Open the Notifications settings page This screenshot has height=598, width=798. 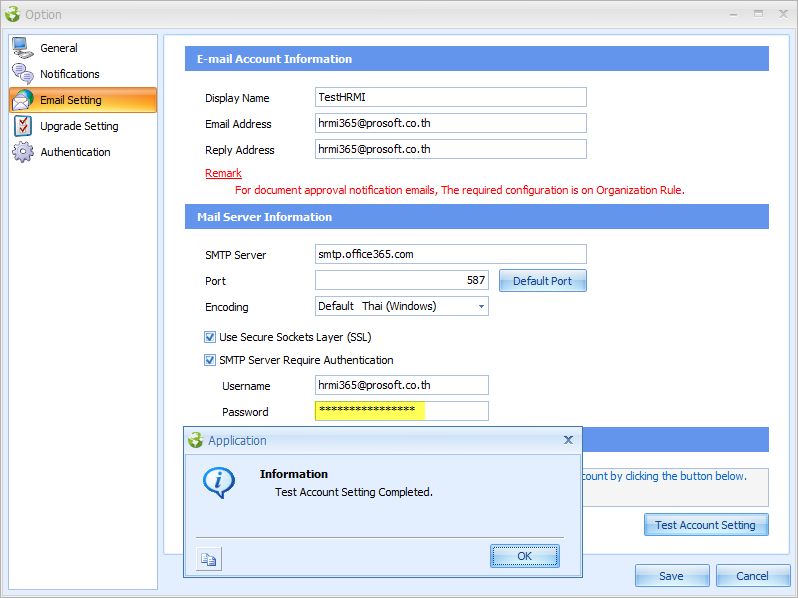point(70,74)
